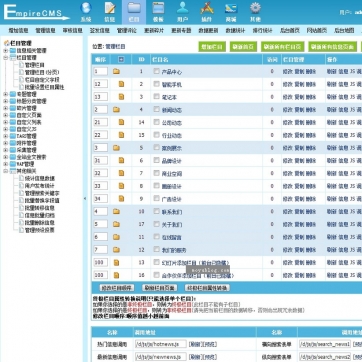
Task: Click the green 刷新首页 button
Action: (x=243, y=47)
